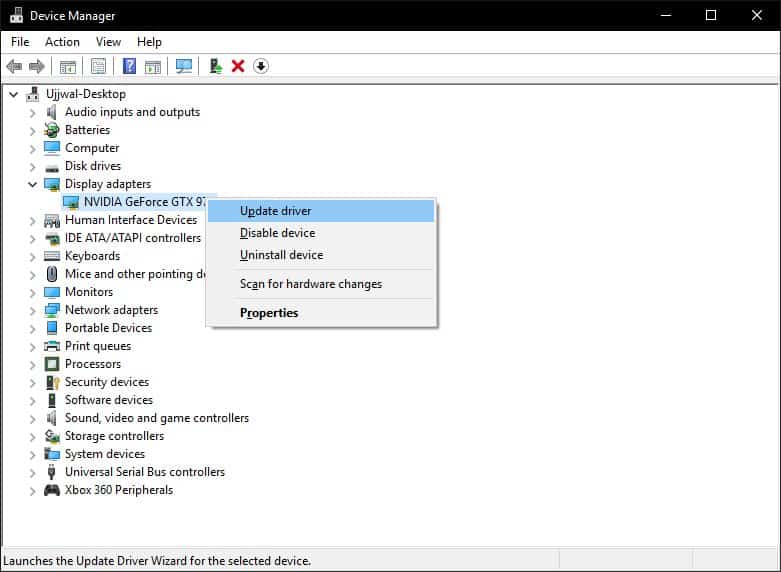
Task: Select the System devices tree row label
Action: [x=105, y=454]
